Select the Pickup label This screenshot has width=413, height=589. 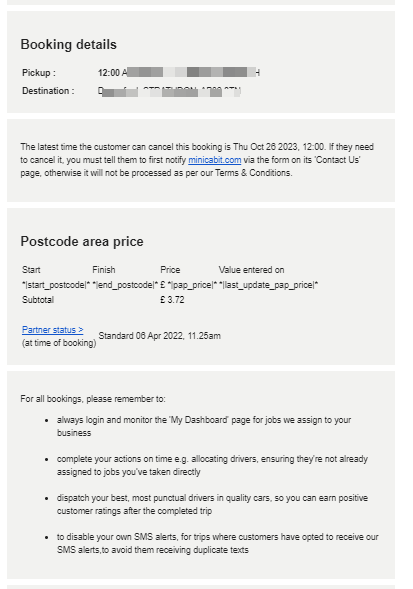coord(39,72)
